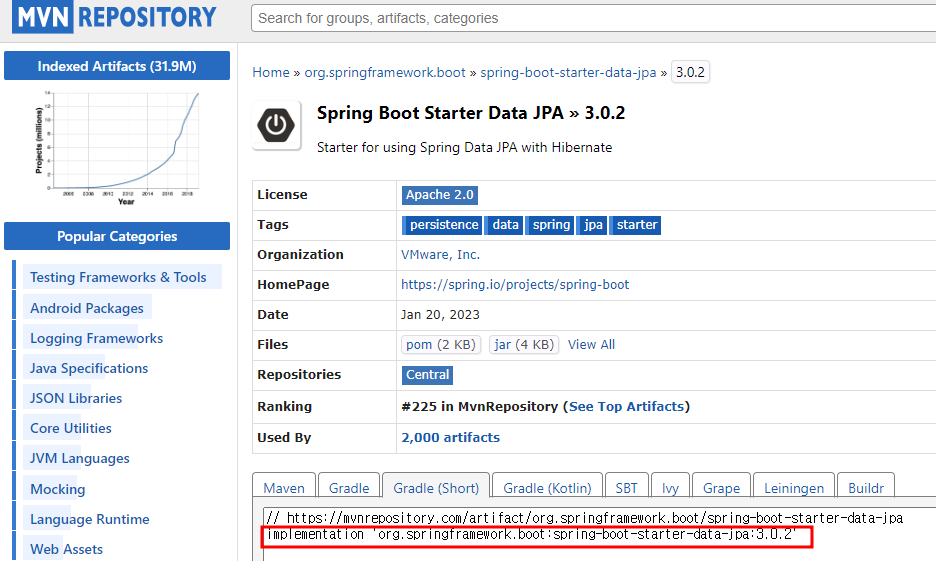The image size is (936, 561).
Task: Open the Indexed Artifacts (31.9M) header
Action: click(117, 66)
